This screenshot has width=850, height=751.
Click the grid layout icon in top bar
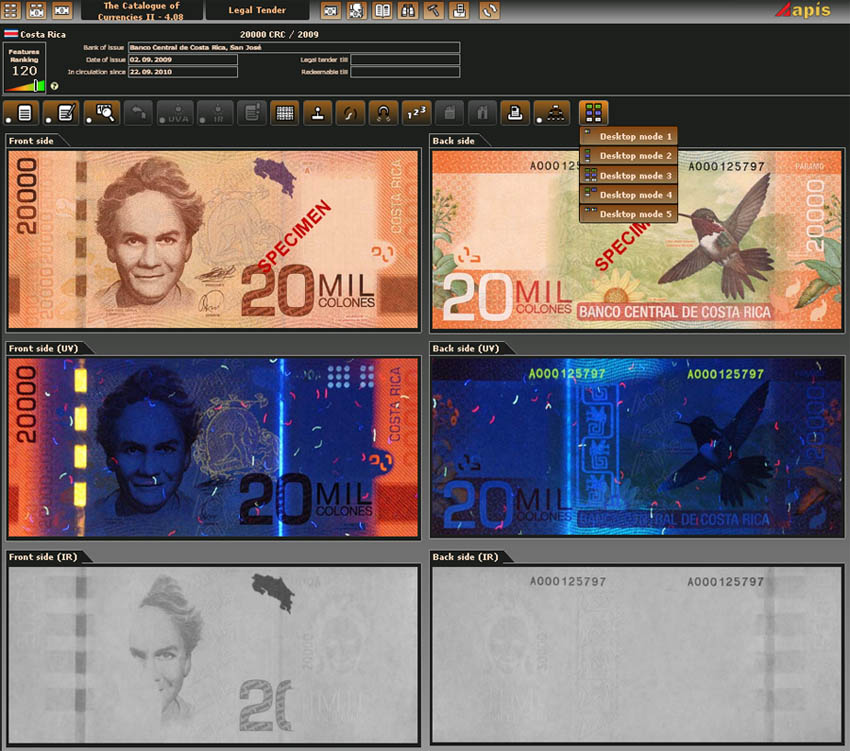point(11,10)
